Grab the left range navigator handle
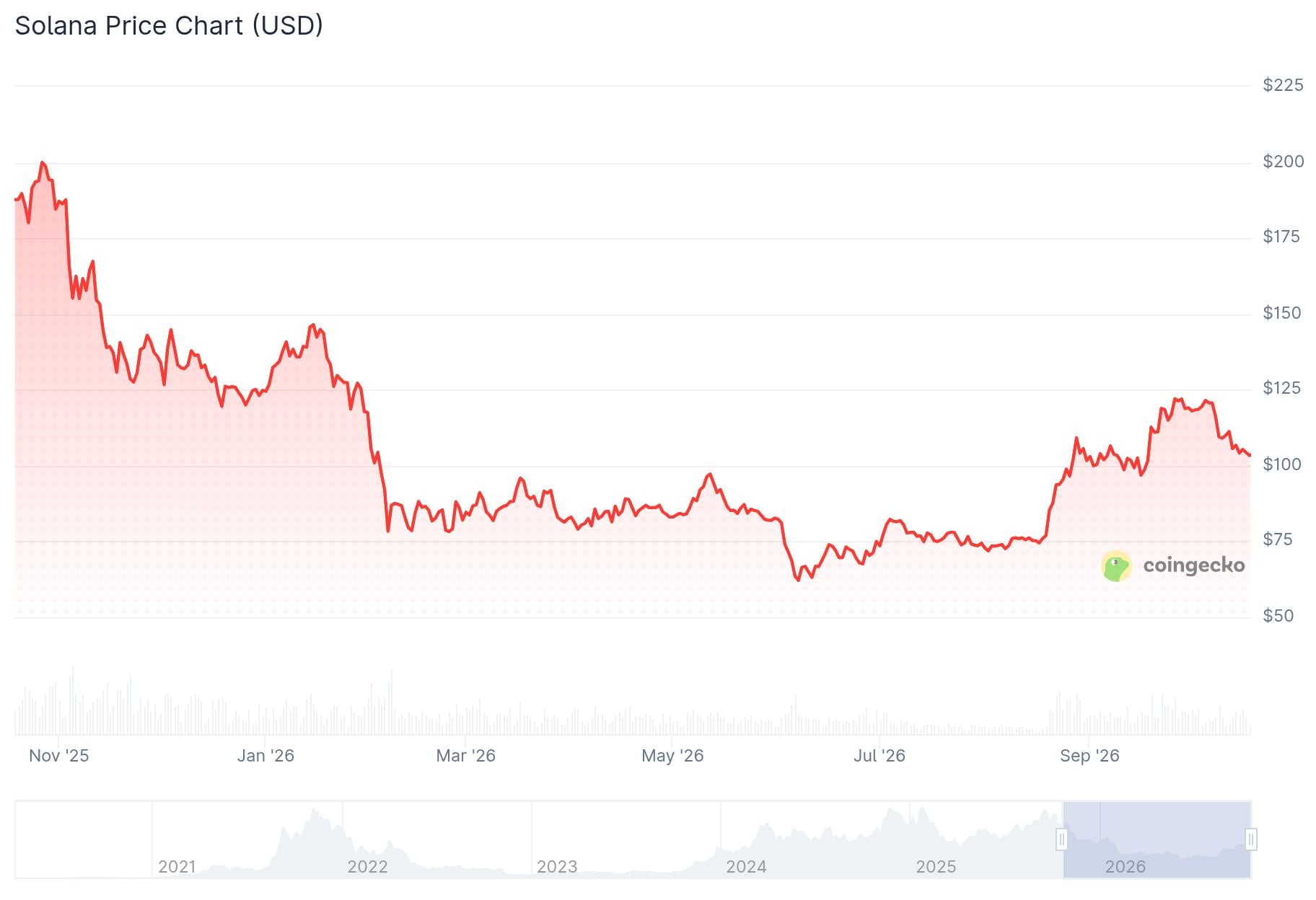The height and width of the screenshot is (900, 1316). pos(1061,839)
